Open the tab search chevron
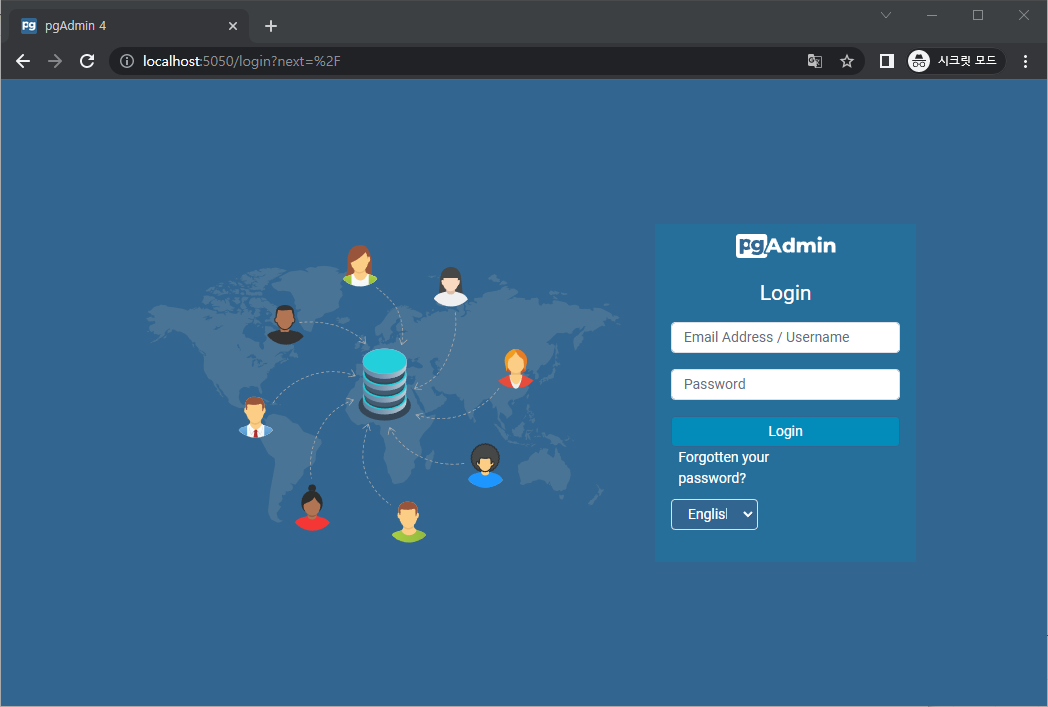Image resolution: width=1048 pixels, height=707 pixels. pyautogui.click(x=886, y=15)
